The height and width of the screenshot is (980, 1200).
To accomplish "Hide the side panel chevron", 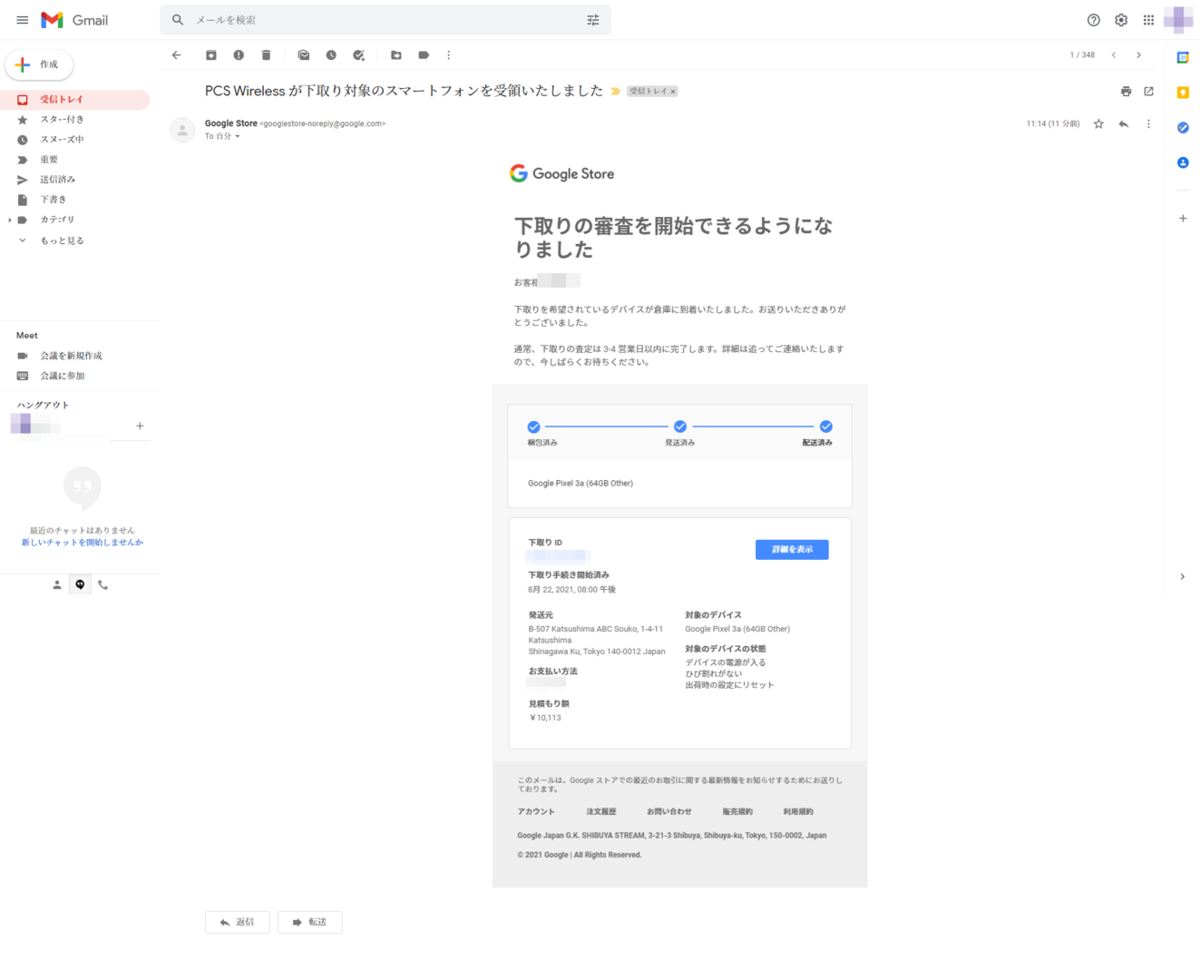I will 1183,576.
